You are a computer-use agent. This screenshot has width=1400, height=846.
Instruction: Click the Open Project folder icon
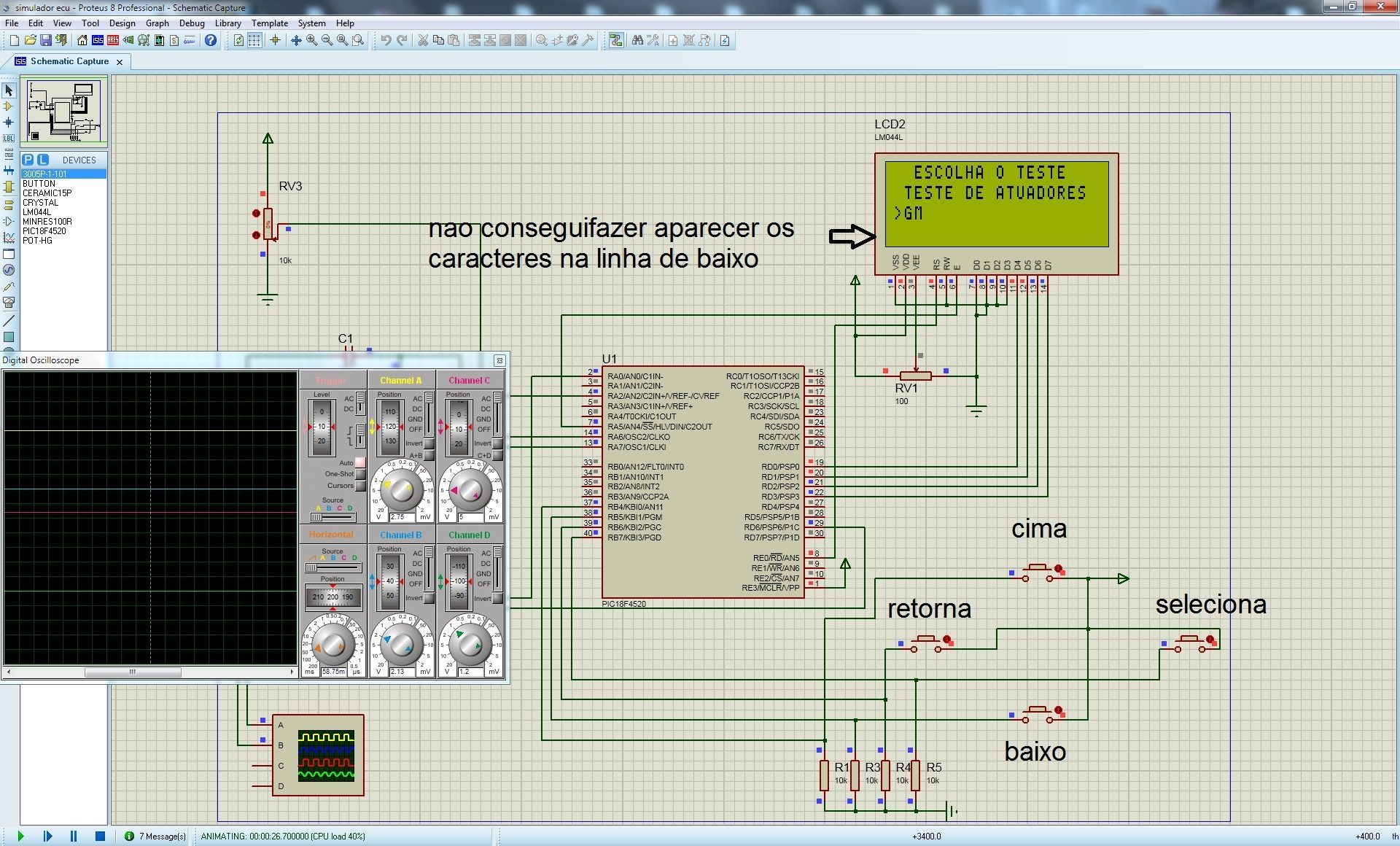(x=30, y=40)
